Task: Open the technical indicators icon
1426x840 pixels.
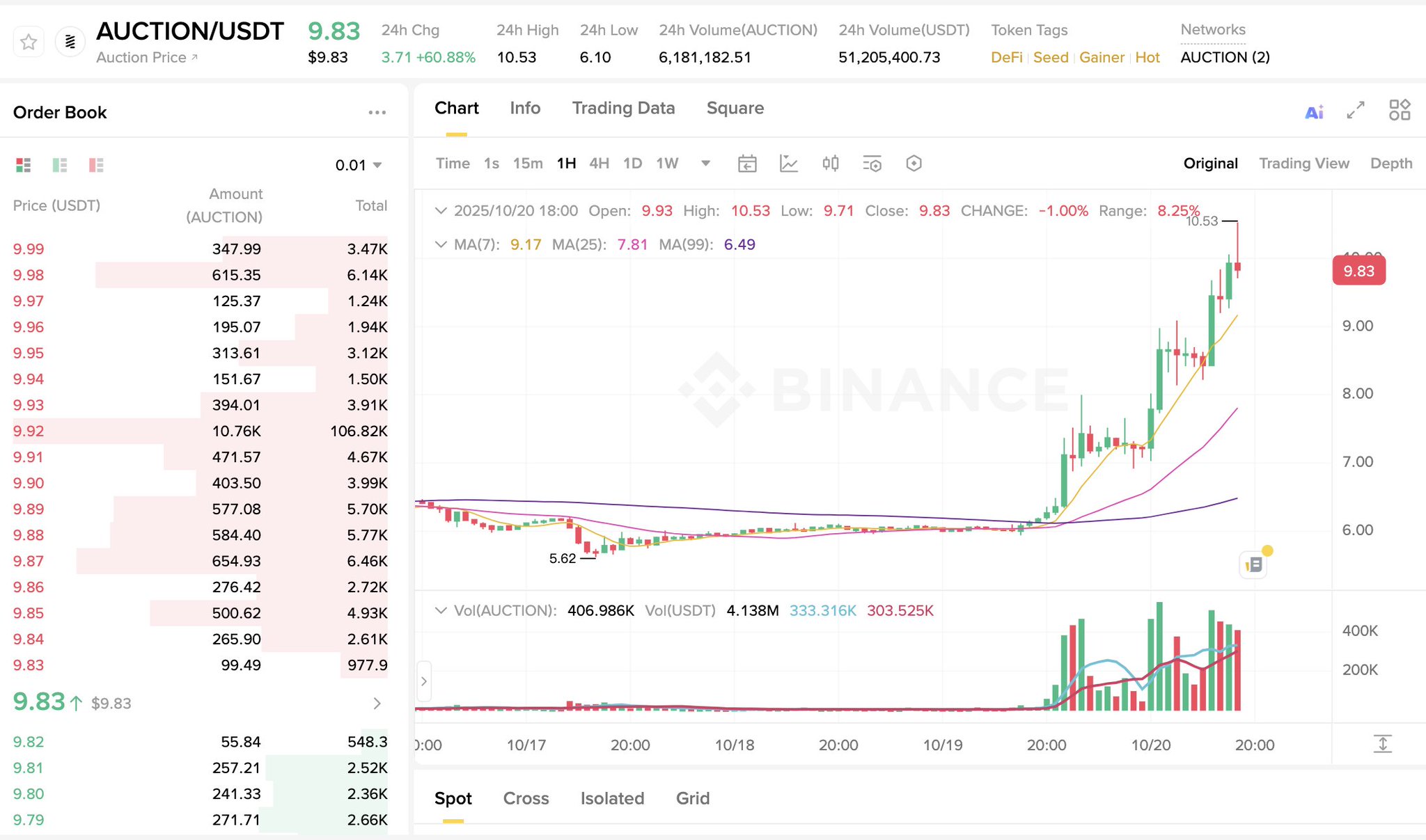Action: point(788,164)
